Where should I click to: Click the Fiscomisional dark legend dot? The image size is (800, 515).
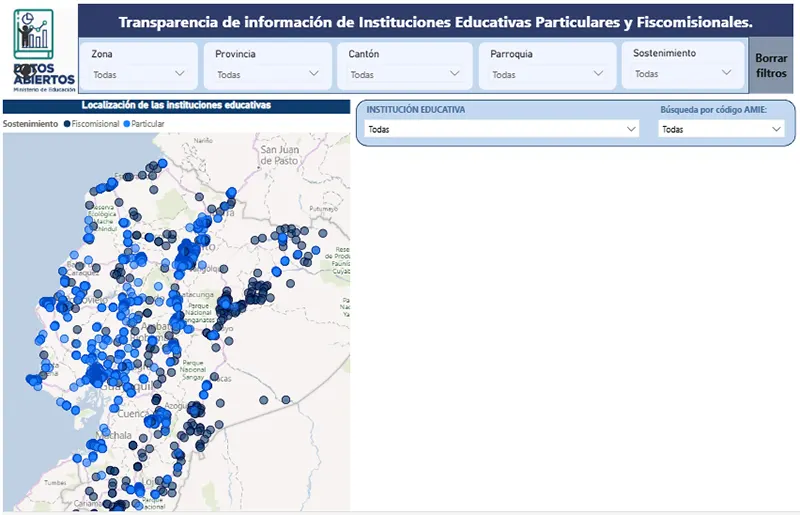pos(67,124)
